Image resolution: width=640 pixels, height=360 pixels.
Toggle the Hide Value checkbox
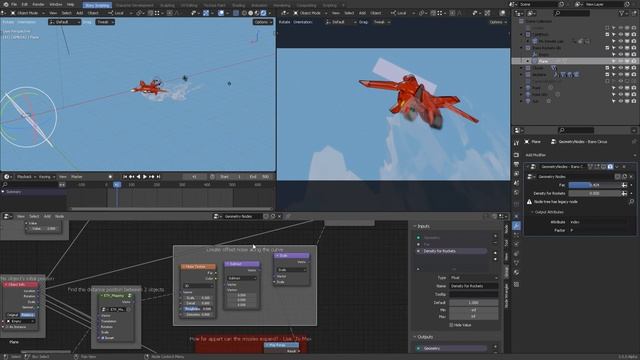451,325
